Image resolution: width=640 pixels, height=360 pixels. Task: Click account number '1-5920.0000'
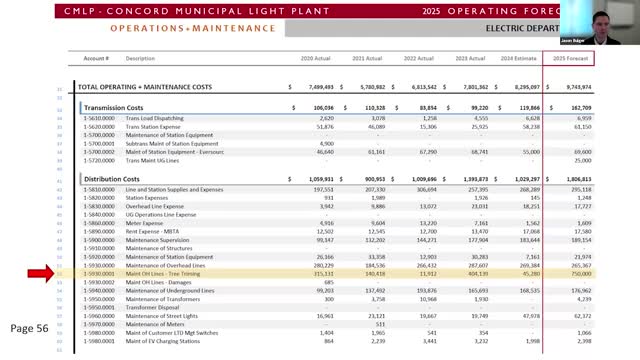point(99,257)
